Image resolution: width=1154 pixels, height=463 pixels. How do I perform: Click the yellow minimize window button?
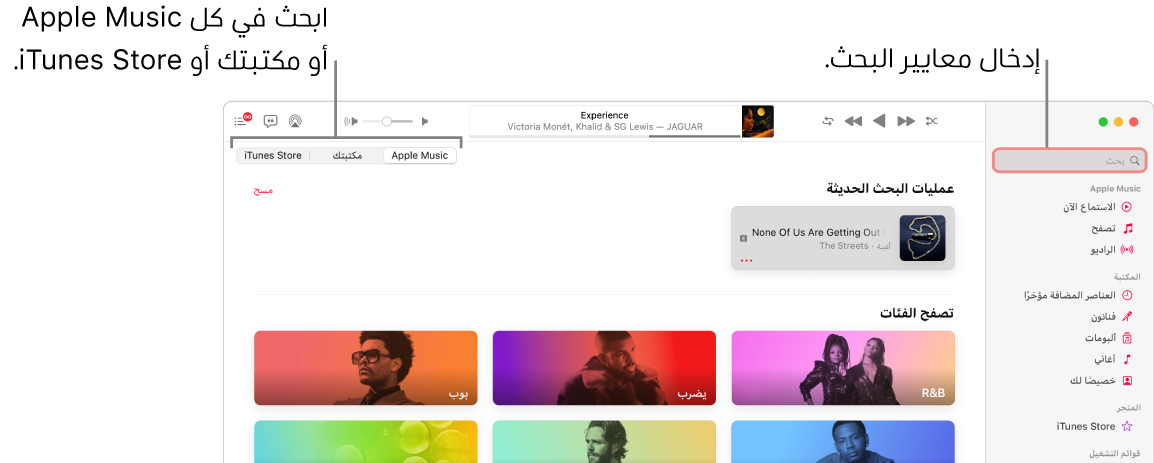(x=1118, y=122)
